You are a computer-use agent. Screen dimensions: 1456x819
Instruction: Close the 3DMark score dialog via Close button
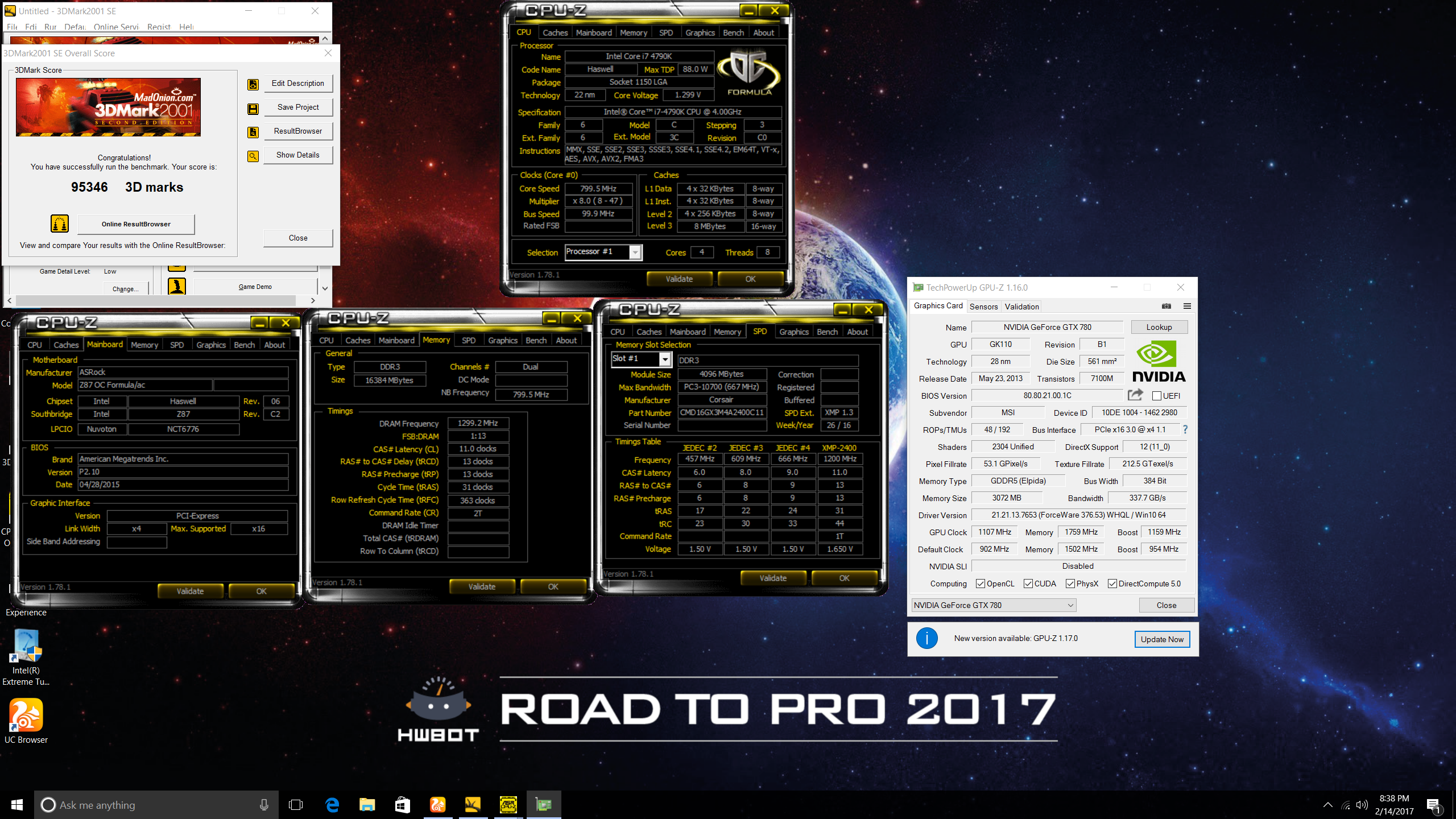pos(298,238)
